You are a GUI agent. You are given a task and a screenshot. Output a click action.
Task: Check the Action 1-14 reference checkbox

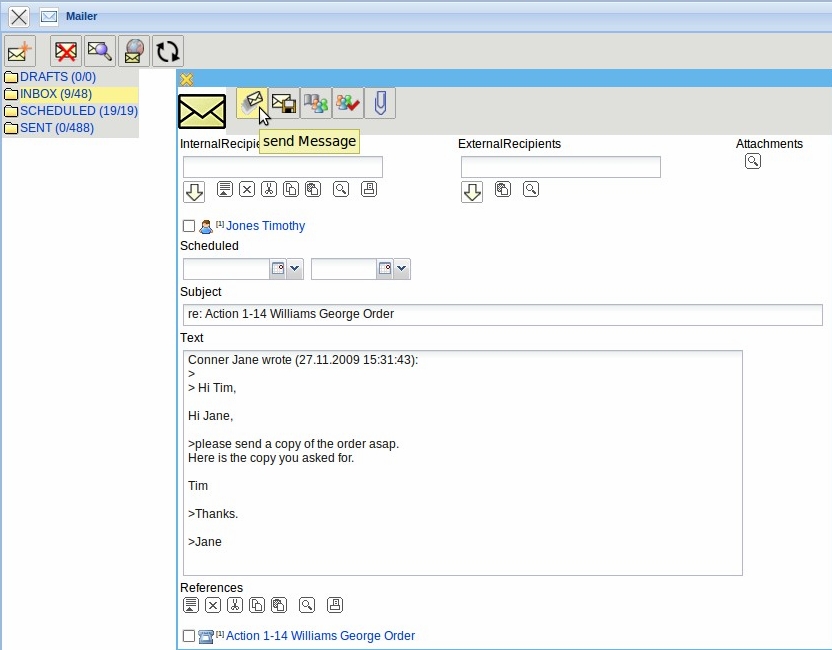(x=189, y=636)
